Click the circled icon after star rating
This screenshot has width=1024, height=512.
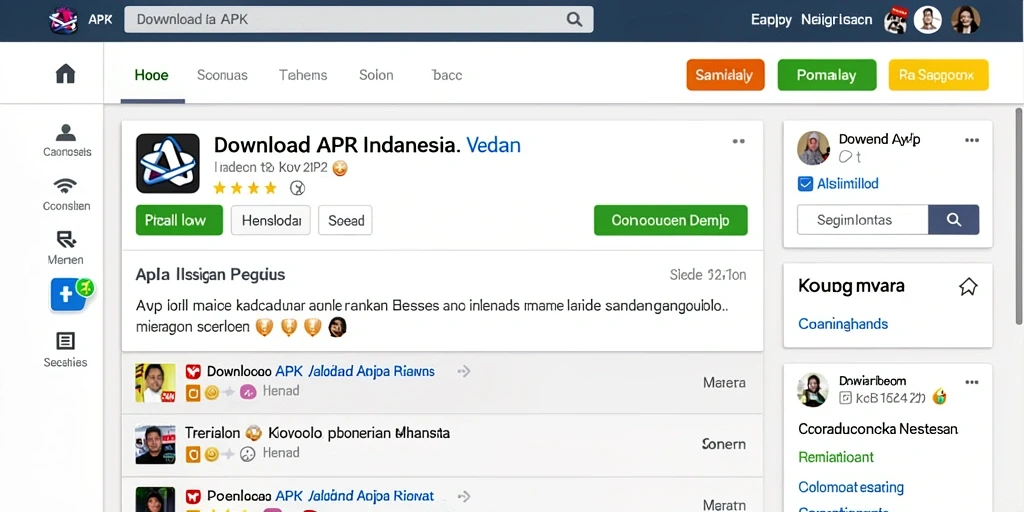(x=297, y=189)
